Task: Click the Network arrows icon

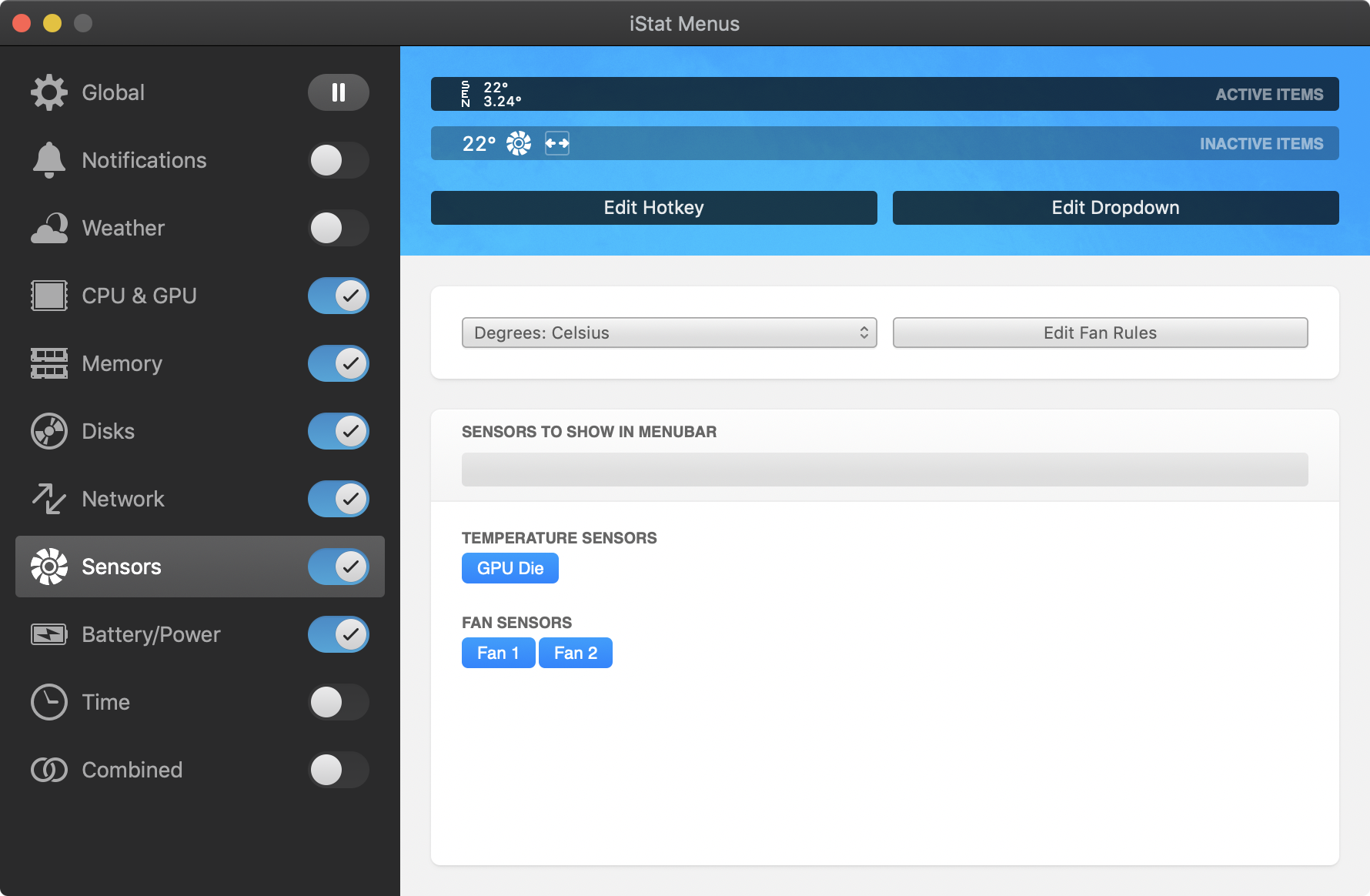Action: [49, 499]
